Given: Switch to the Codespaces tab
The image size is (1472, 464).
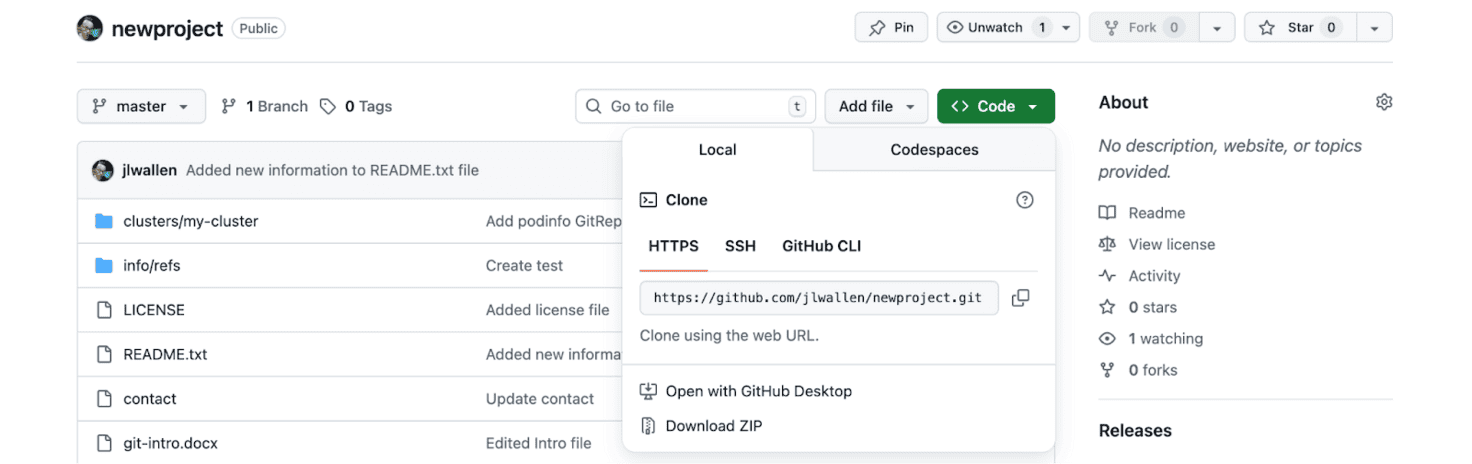Looking at the screenshot, I should tap(934, 150).
